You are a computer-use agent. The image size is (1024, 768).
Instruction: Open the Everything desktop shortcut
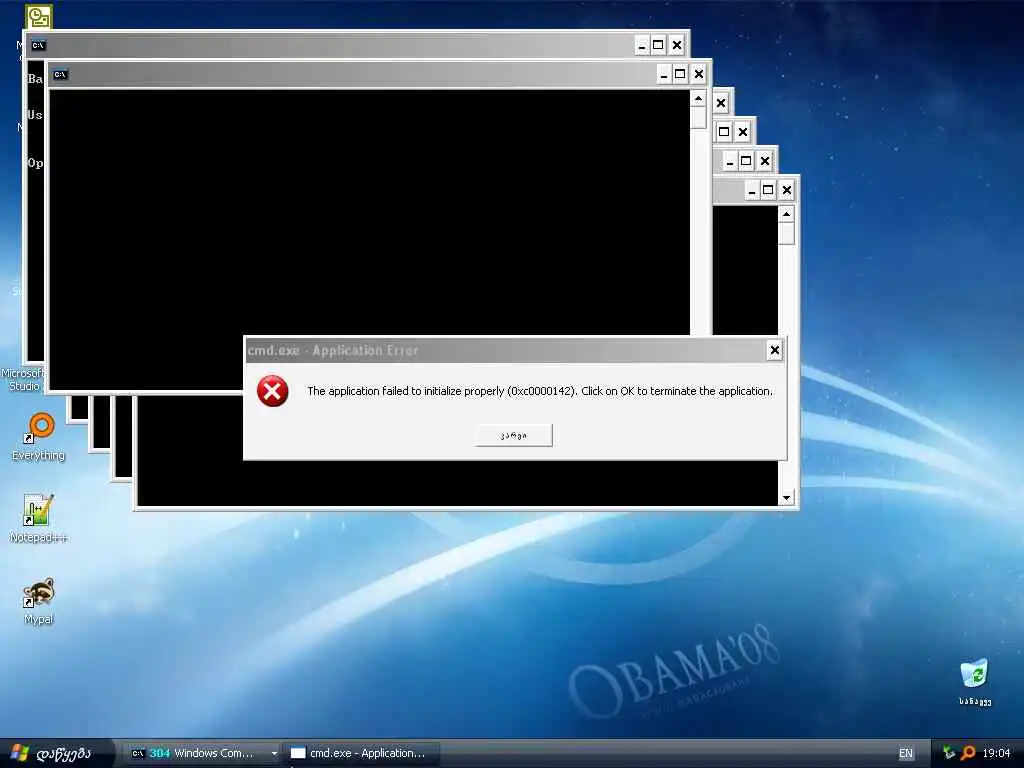tap(39, 436)
